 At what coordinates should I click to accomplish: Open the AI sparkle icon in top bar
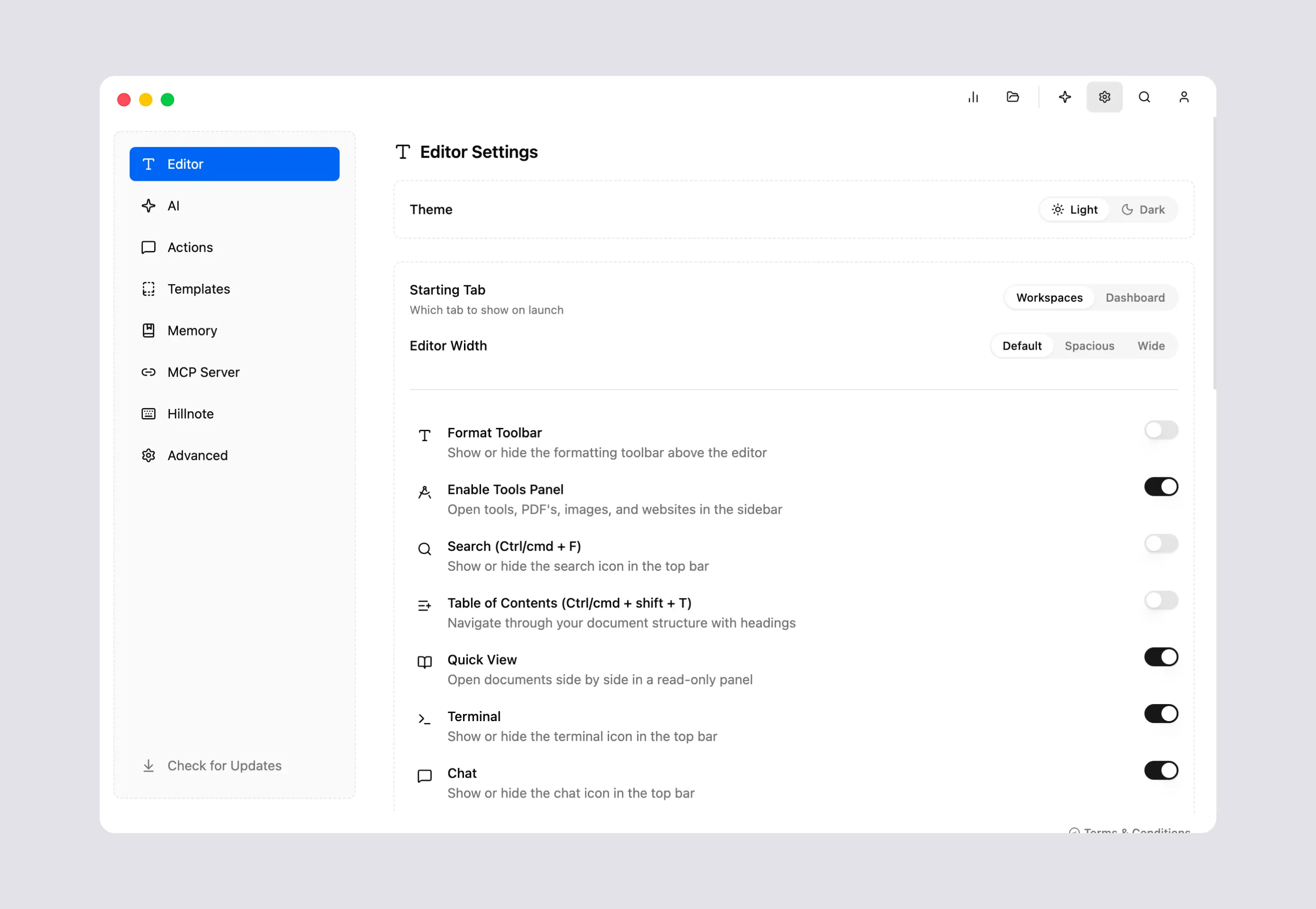click(1065, 97)
